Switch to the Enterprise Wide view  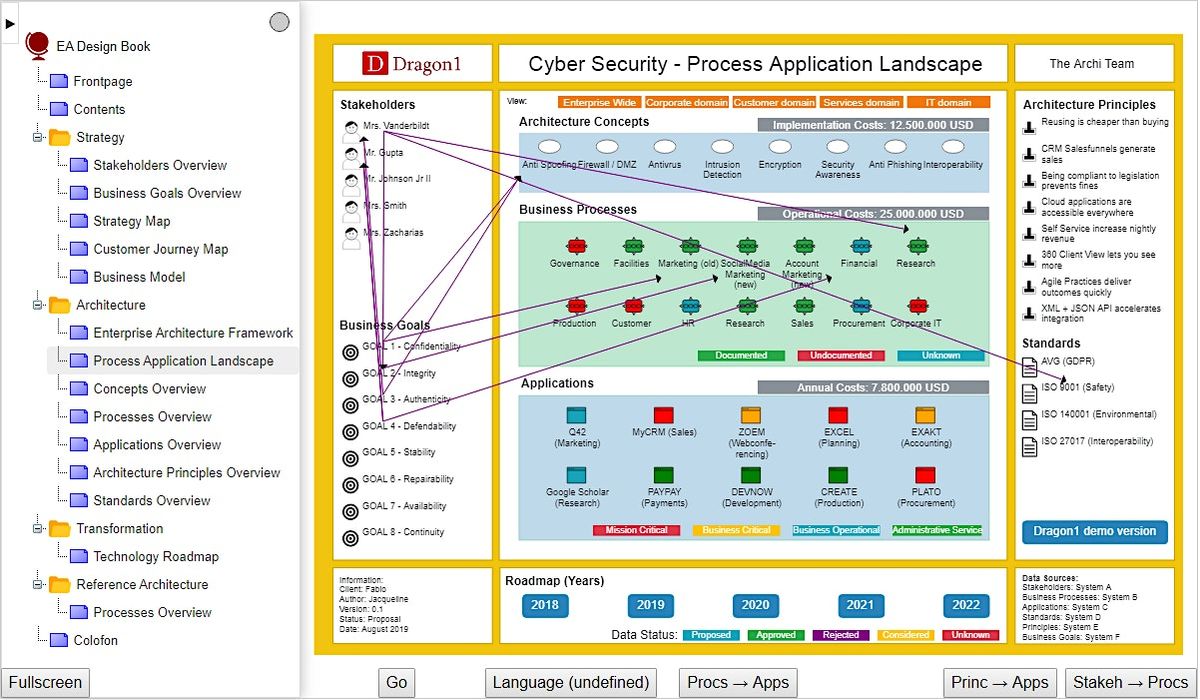point(599,101)
